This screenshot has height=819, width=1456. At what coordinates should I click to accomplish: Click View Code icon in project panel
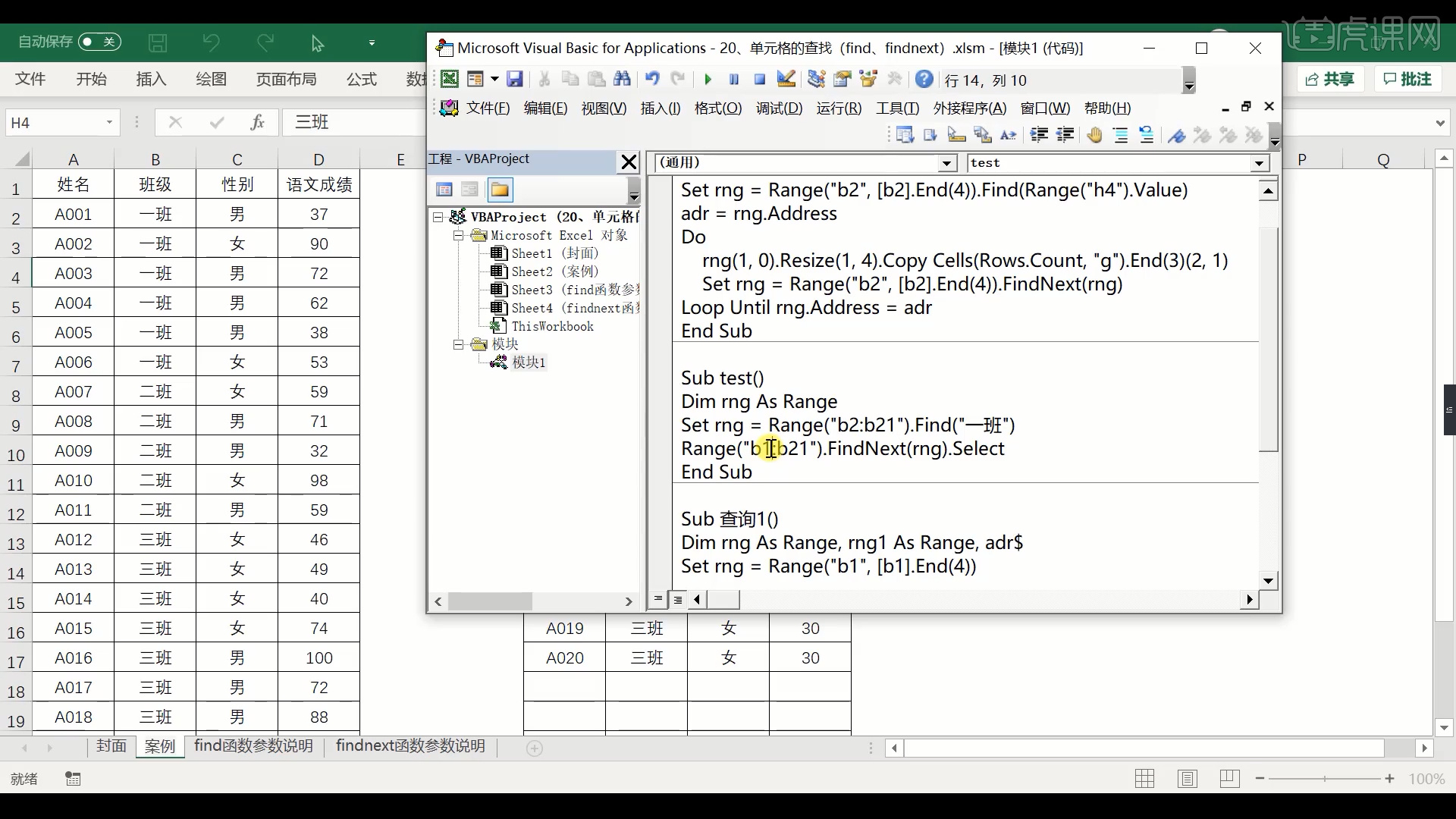(444, 190)
